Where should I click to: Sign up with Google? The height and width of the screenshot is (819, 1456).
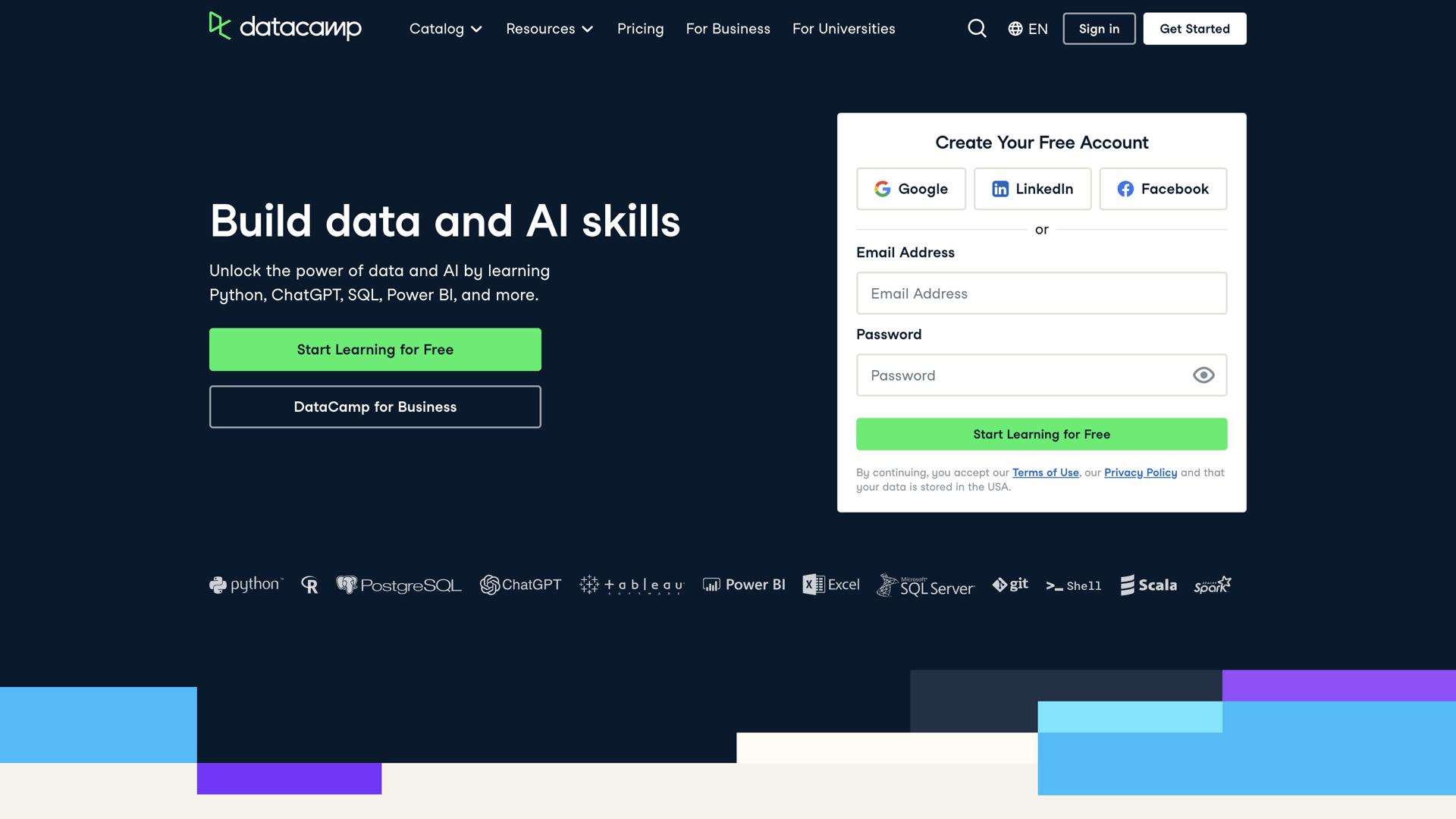coord(911,189)
